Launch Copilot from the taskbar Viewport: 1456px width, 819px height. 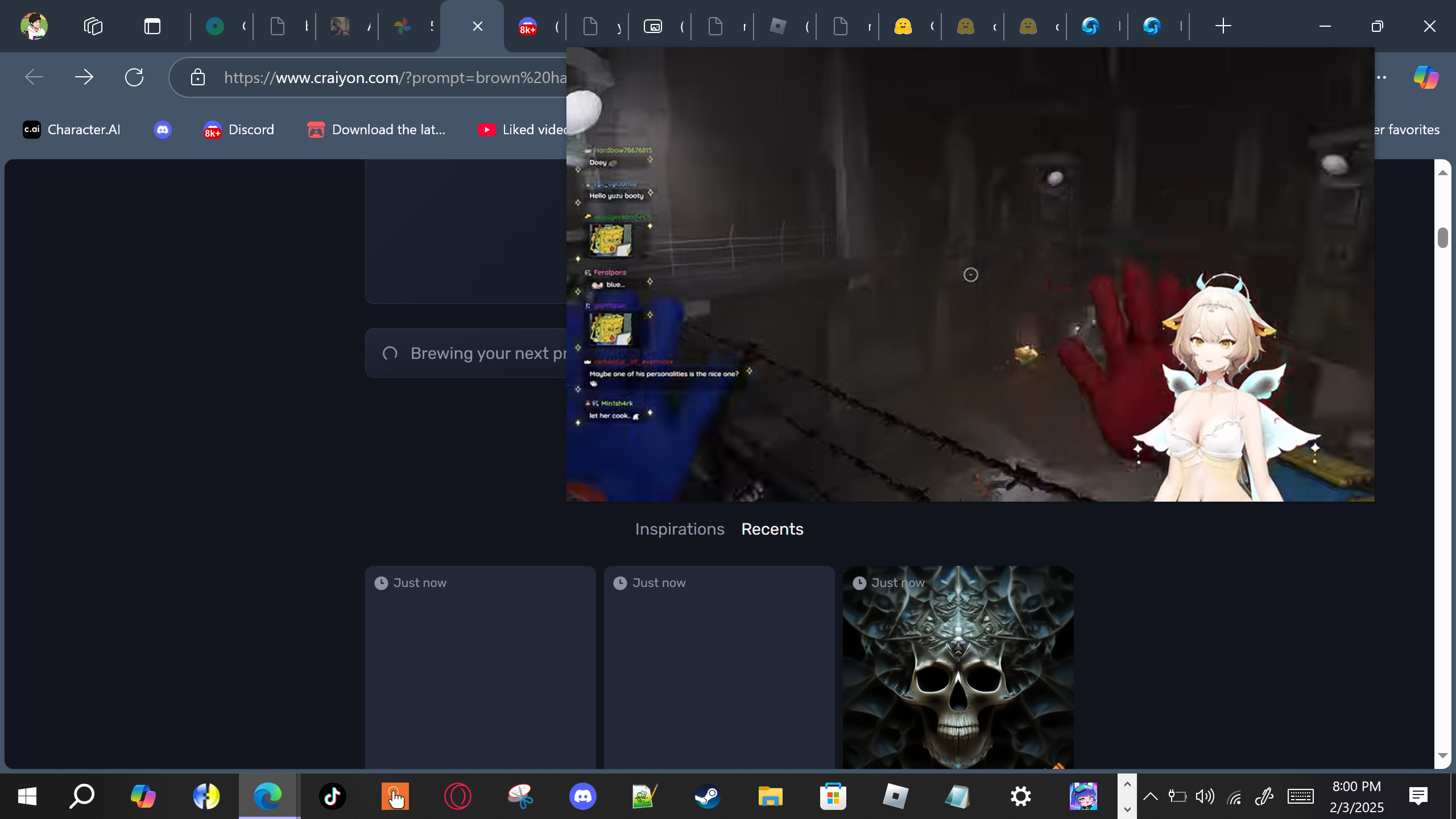pyautogui.click(x=143, y=796)
